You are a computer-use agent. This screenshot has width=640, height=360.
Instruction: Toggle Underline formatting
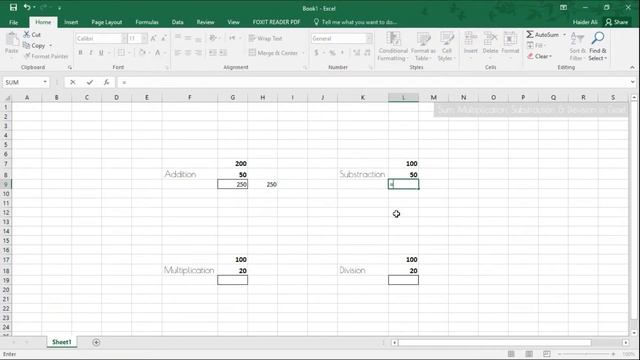pyautogui.click(x=101, y=53)
